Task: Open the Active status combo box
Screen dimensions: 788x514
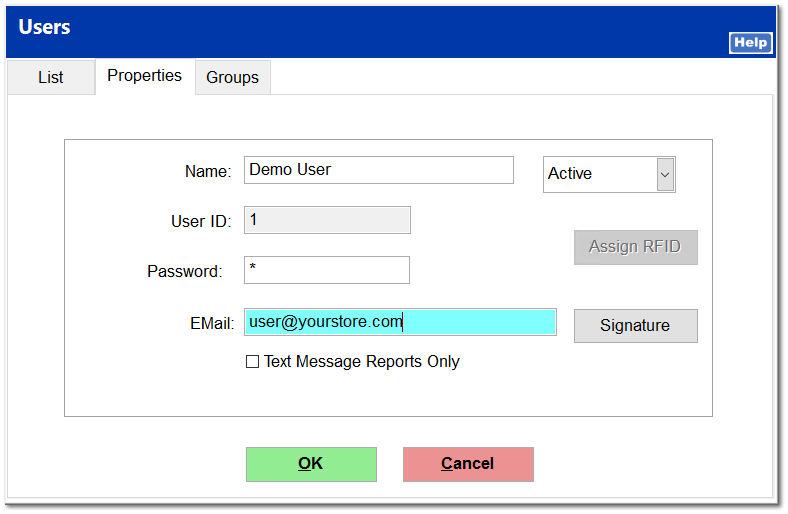Action: 599,174
